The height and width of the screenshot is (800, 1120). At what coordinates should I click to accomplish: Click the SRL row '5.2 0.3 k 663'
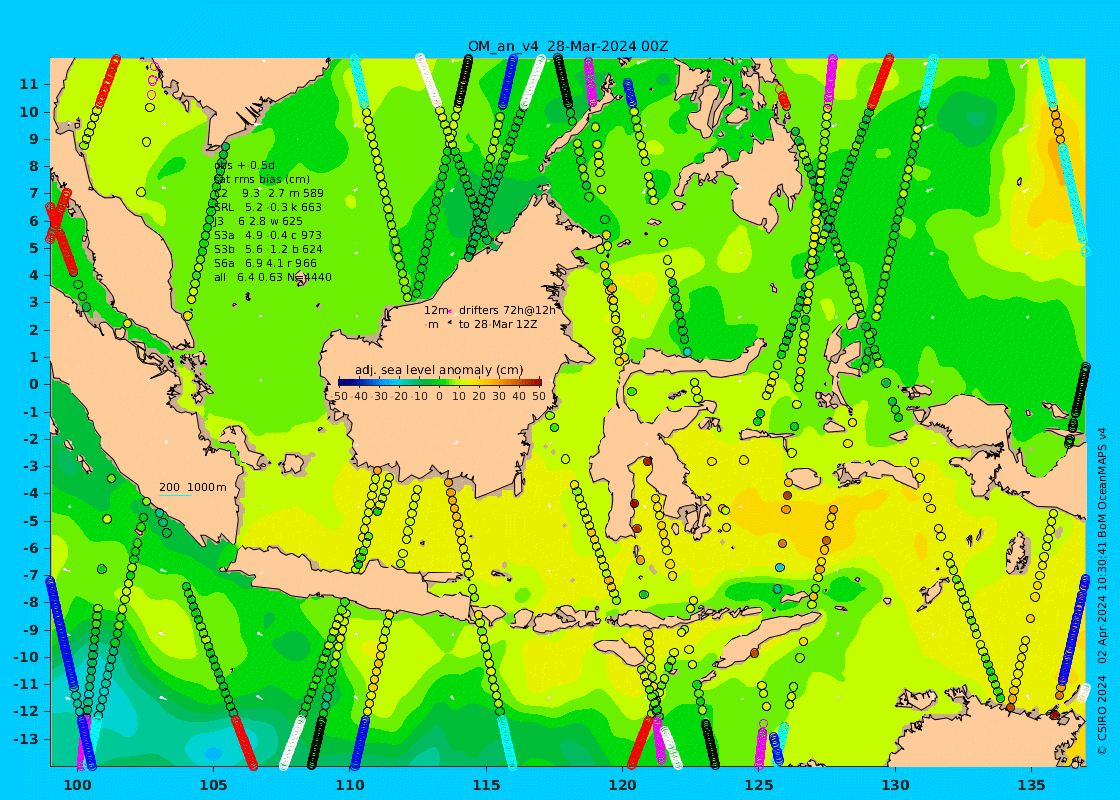268,207
